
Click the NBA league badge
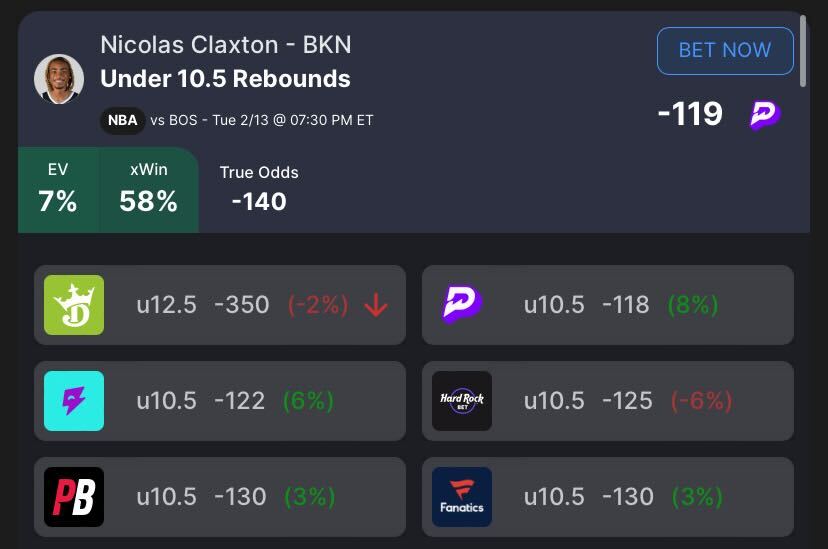[x=121, y=120]
